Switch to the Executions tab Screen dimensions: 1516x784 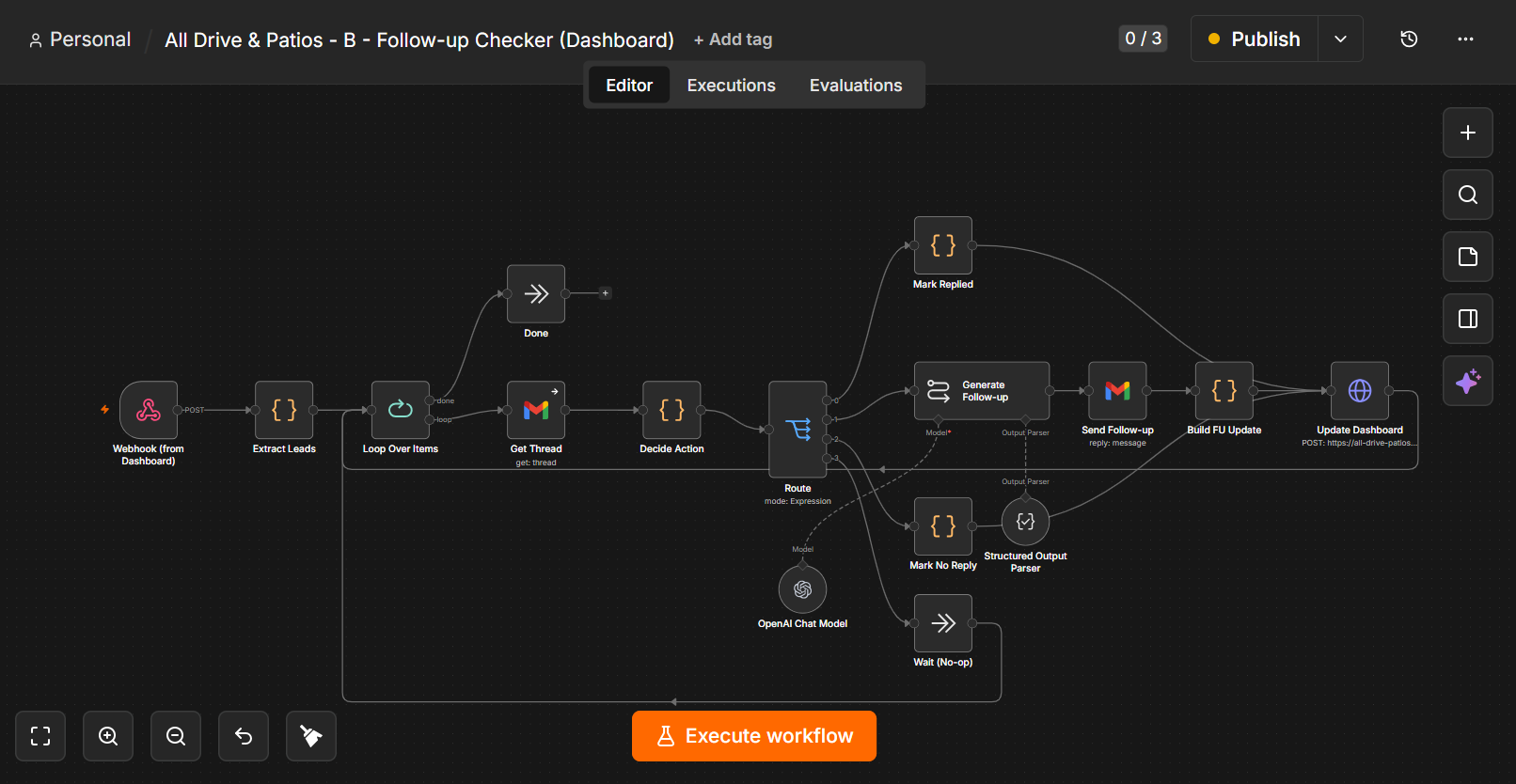[x=732, y=86]
